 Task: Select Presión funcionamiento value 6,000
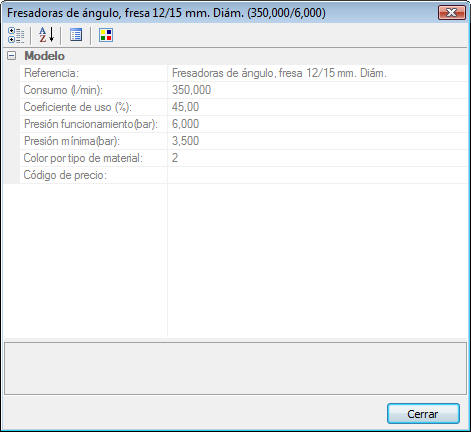point(317,124)
